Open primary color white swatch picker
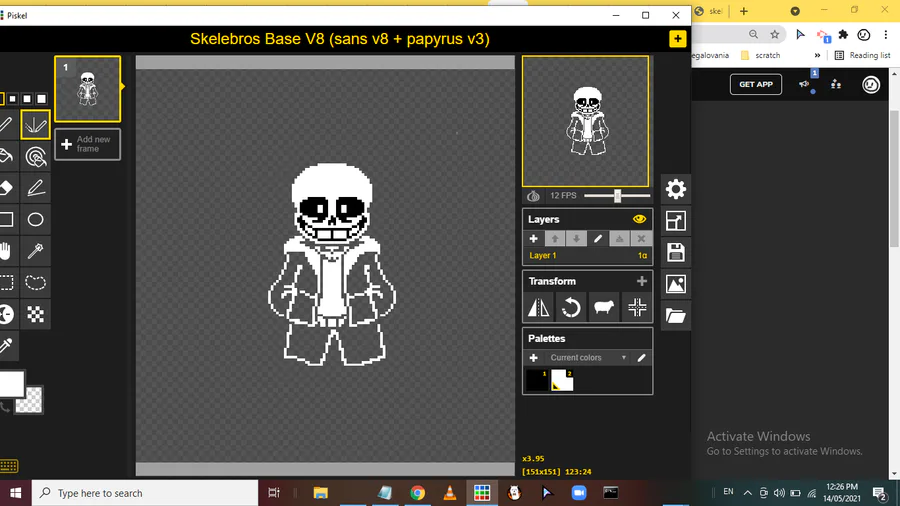This screenshot has height=506, width=900. click(11, 384)
